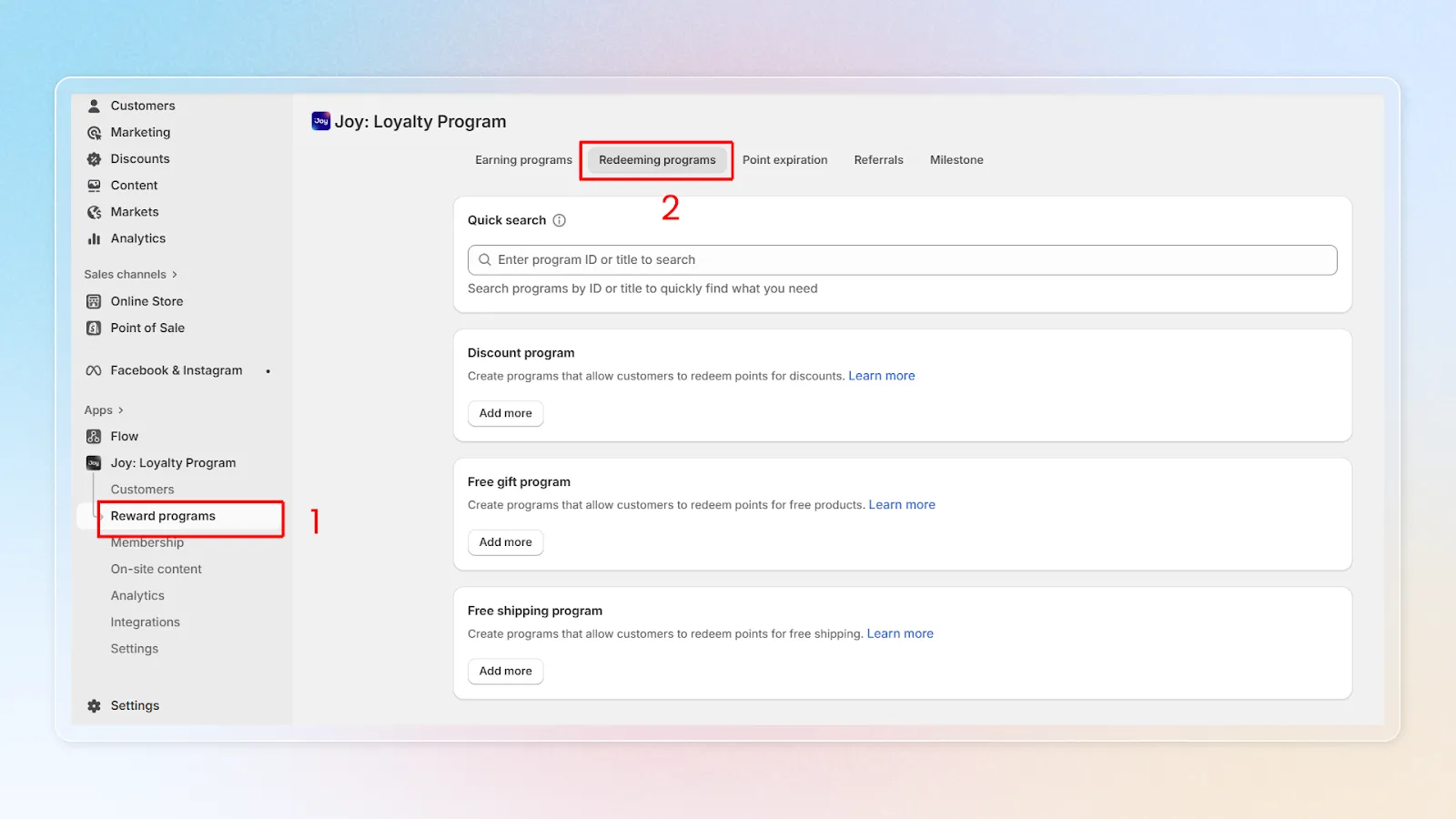1456x819 pixels.
Task: Open the Point expiration tab
Action: click(x=785, y=160)
